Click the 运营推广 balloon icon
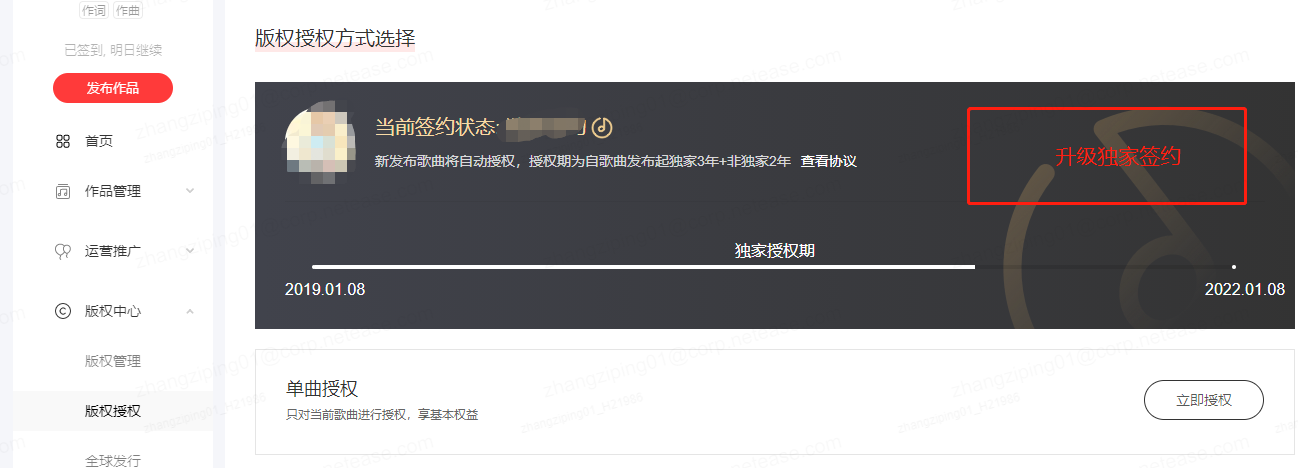Image resolution: width=1298 pixels, height=468 pixels. pos(62,251)
